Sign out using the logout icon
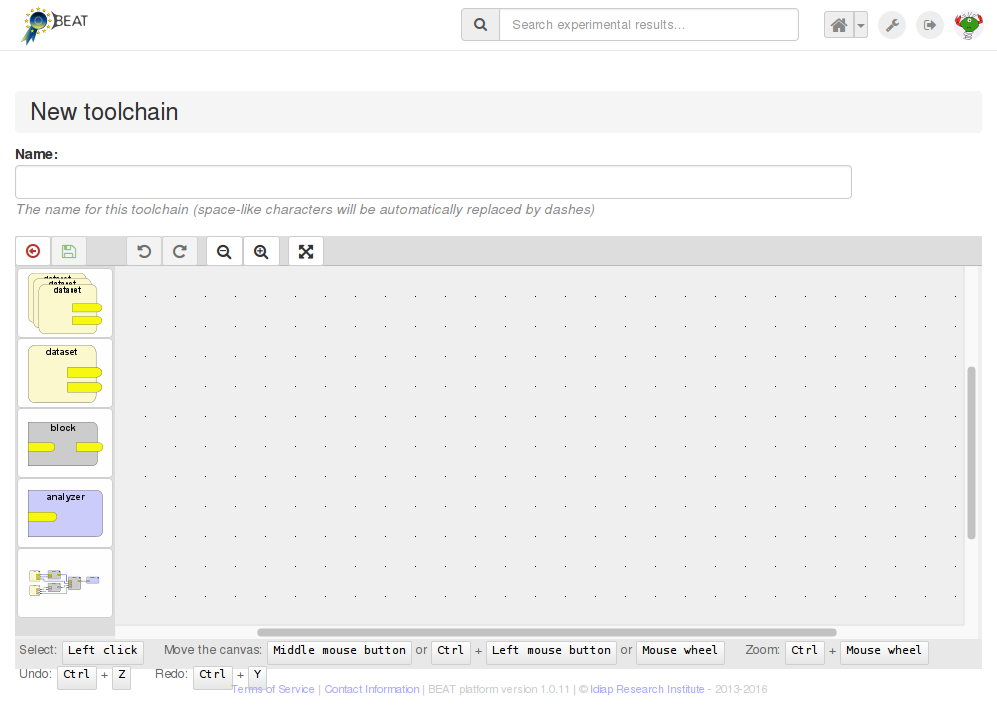Screen dimensions: 997x715 tap(929, 24)
